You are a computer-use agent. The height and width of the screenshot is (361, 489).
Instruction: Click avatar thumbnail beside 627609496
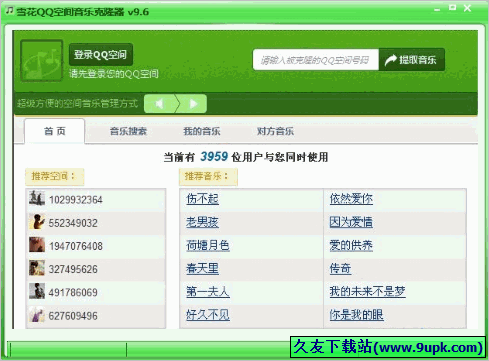(37, 314)
